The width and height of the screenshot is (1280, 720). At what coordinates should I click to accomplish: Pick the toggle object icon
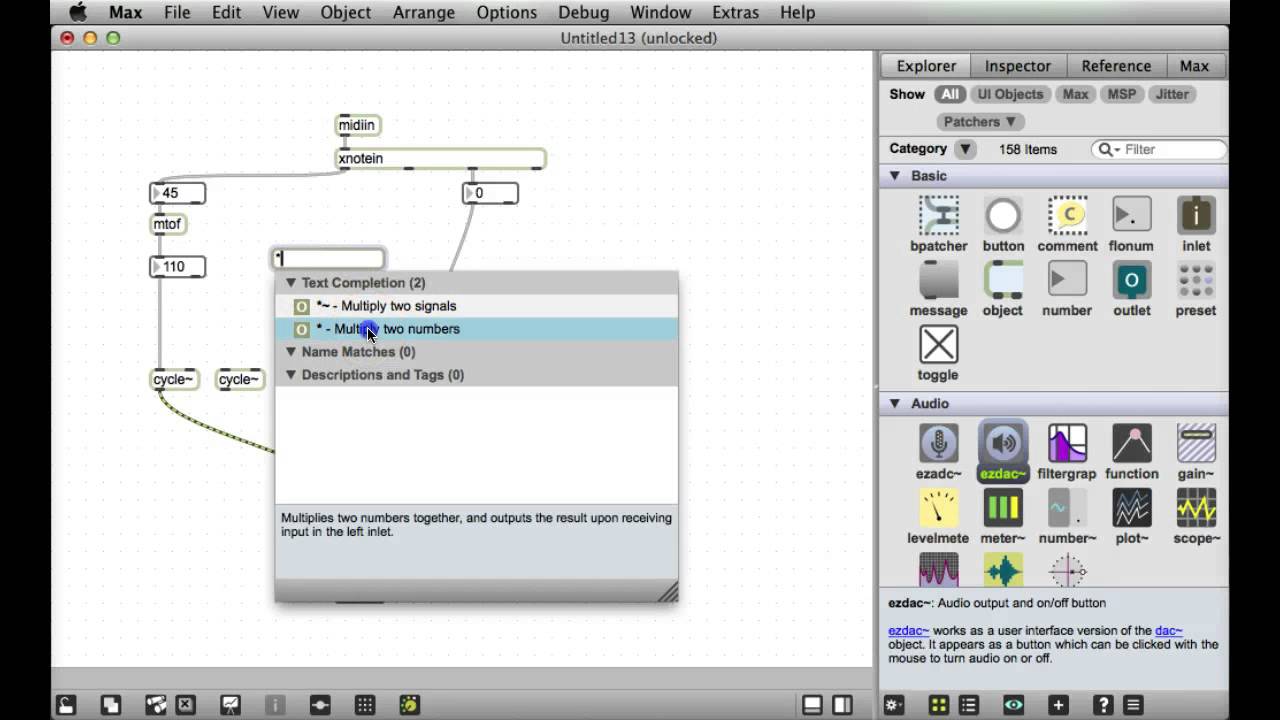[938, 345]
